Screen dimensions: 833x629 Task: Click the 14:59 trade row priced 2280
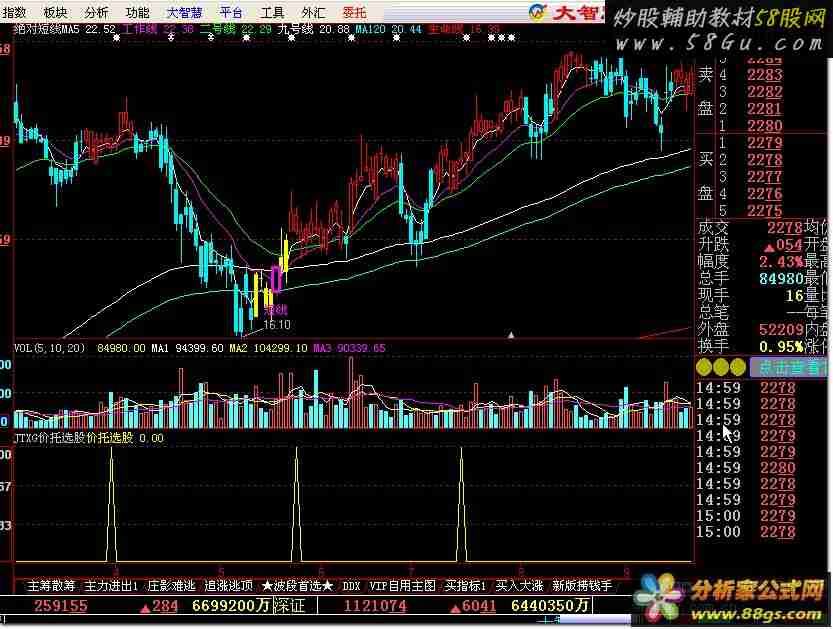coord(746,468)
